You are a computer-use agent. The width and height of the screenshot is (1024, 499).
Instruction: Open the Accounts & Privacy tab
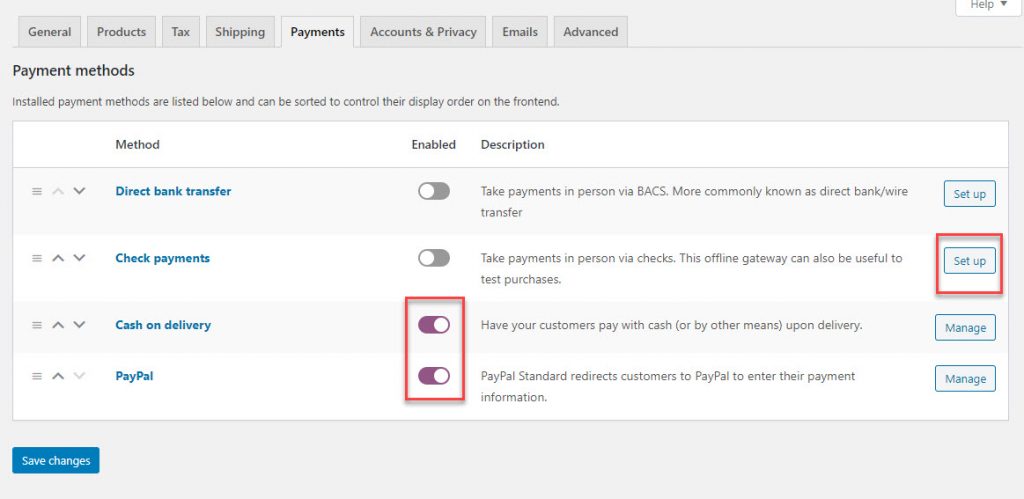[x=423, y=32]
